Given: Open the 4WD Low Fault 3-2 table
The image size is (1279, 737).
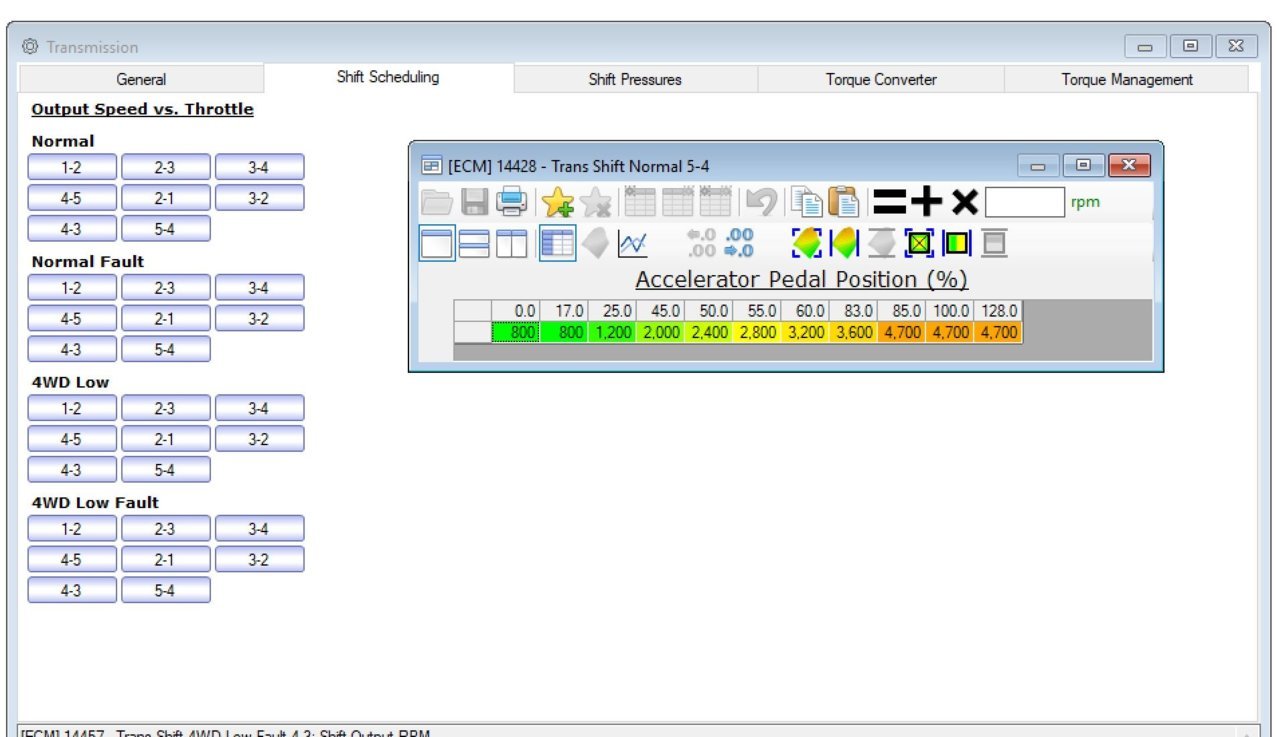Looking at the screenshot, I should (260, 560).
